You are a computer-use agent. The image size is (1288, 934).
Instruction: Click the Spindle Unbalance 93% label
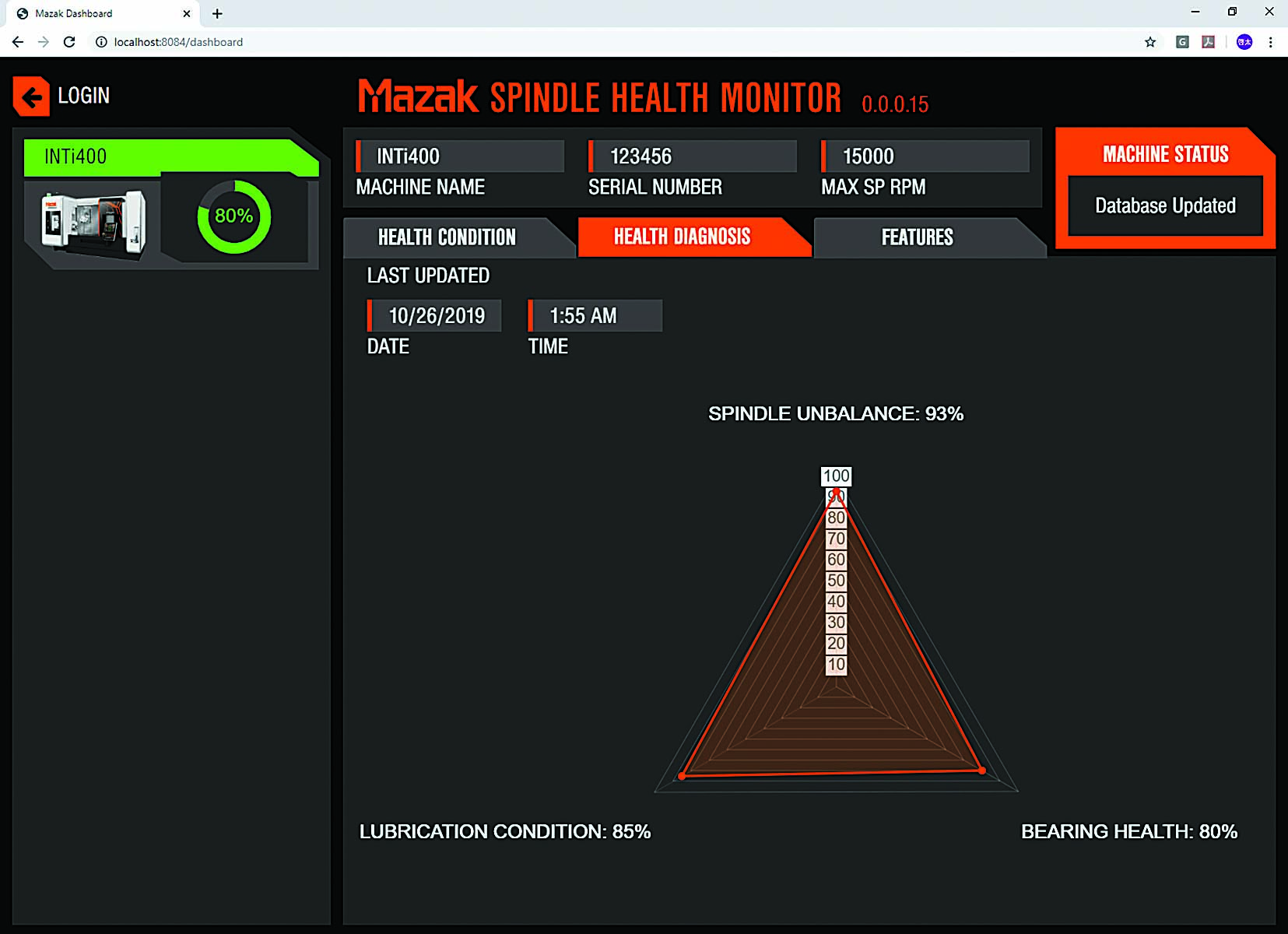(x=836, y=413)
